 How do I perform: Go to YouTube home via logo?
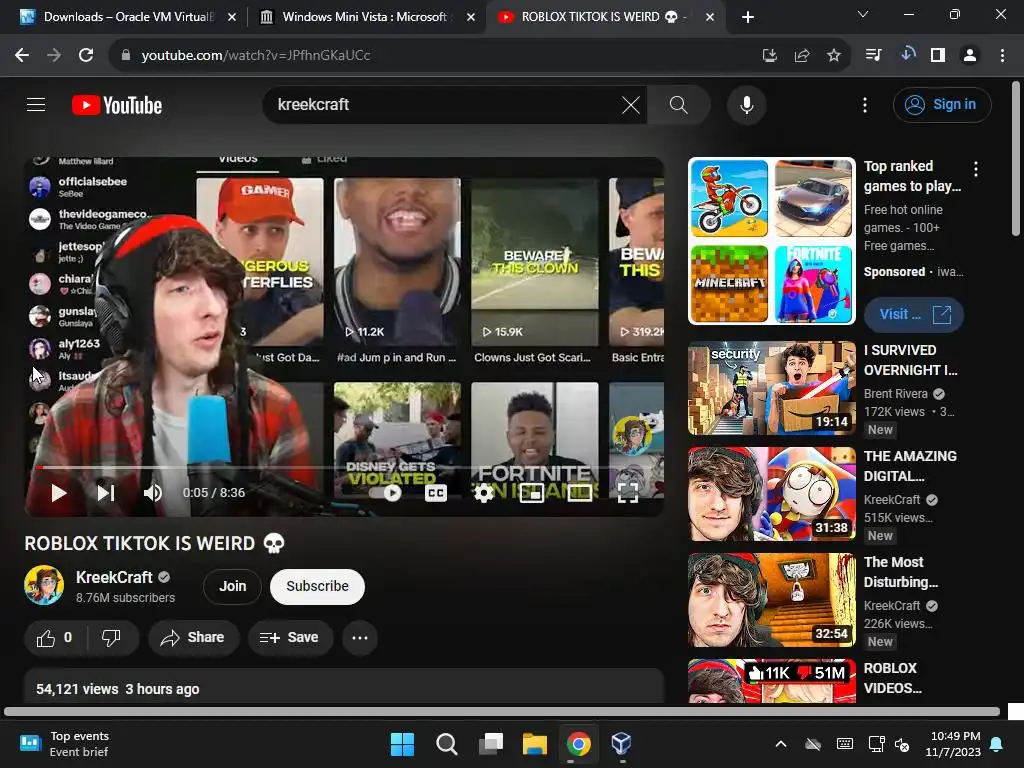click(x=117, y=105)
